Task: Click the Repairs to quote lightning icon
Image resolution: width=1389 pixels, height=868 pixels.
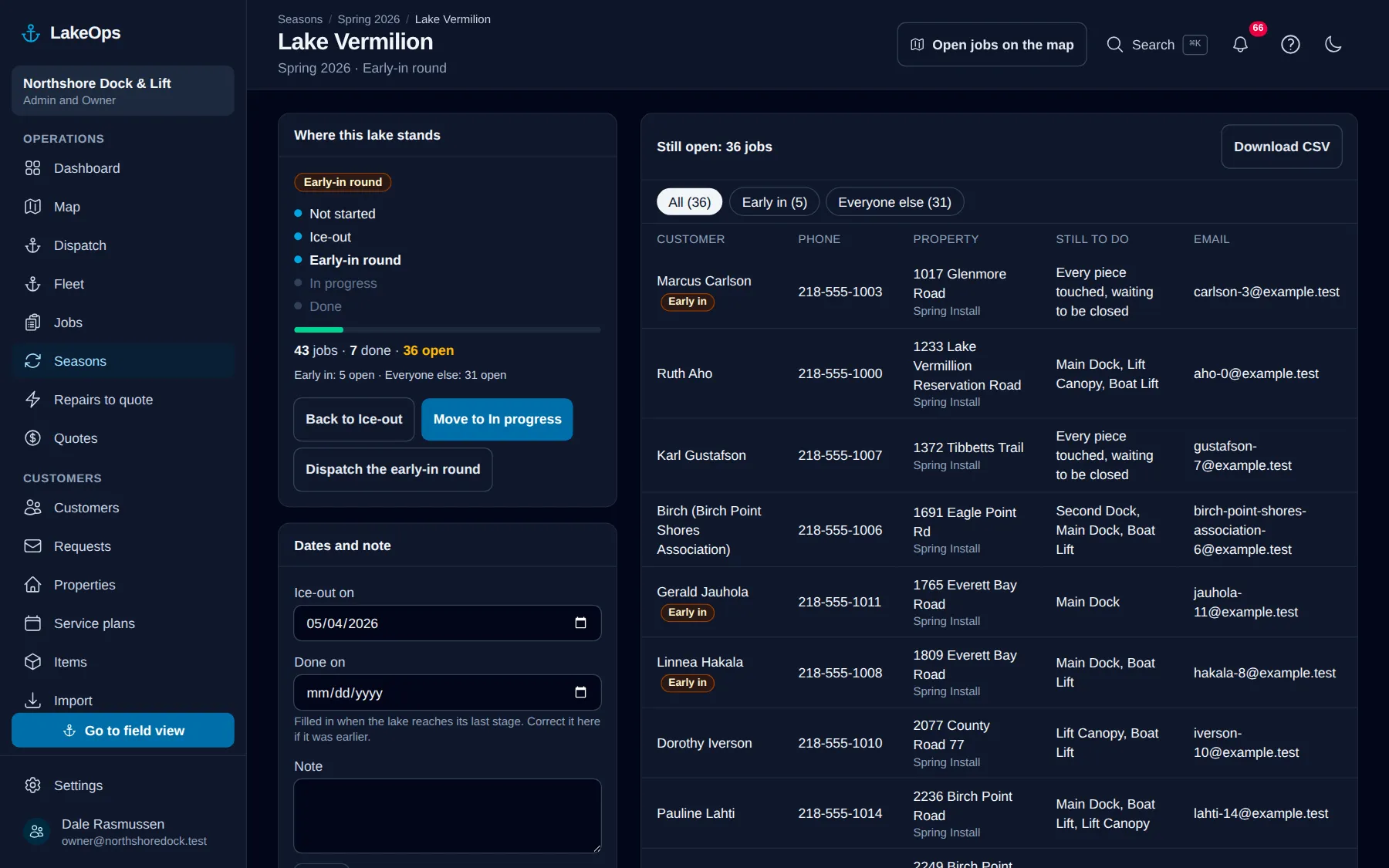Action: (32, 400)
